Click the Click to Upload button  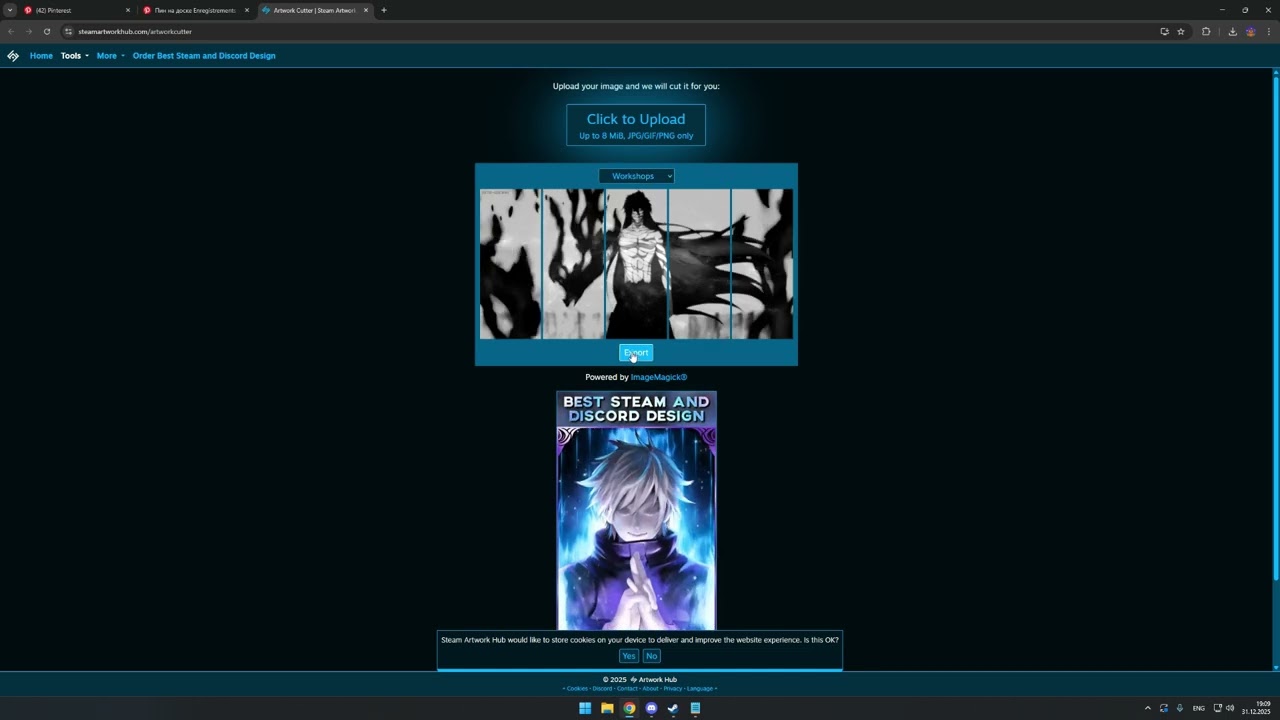tap(636, 125)
